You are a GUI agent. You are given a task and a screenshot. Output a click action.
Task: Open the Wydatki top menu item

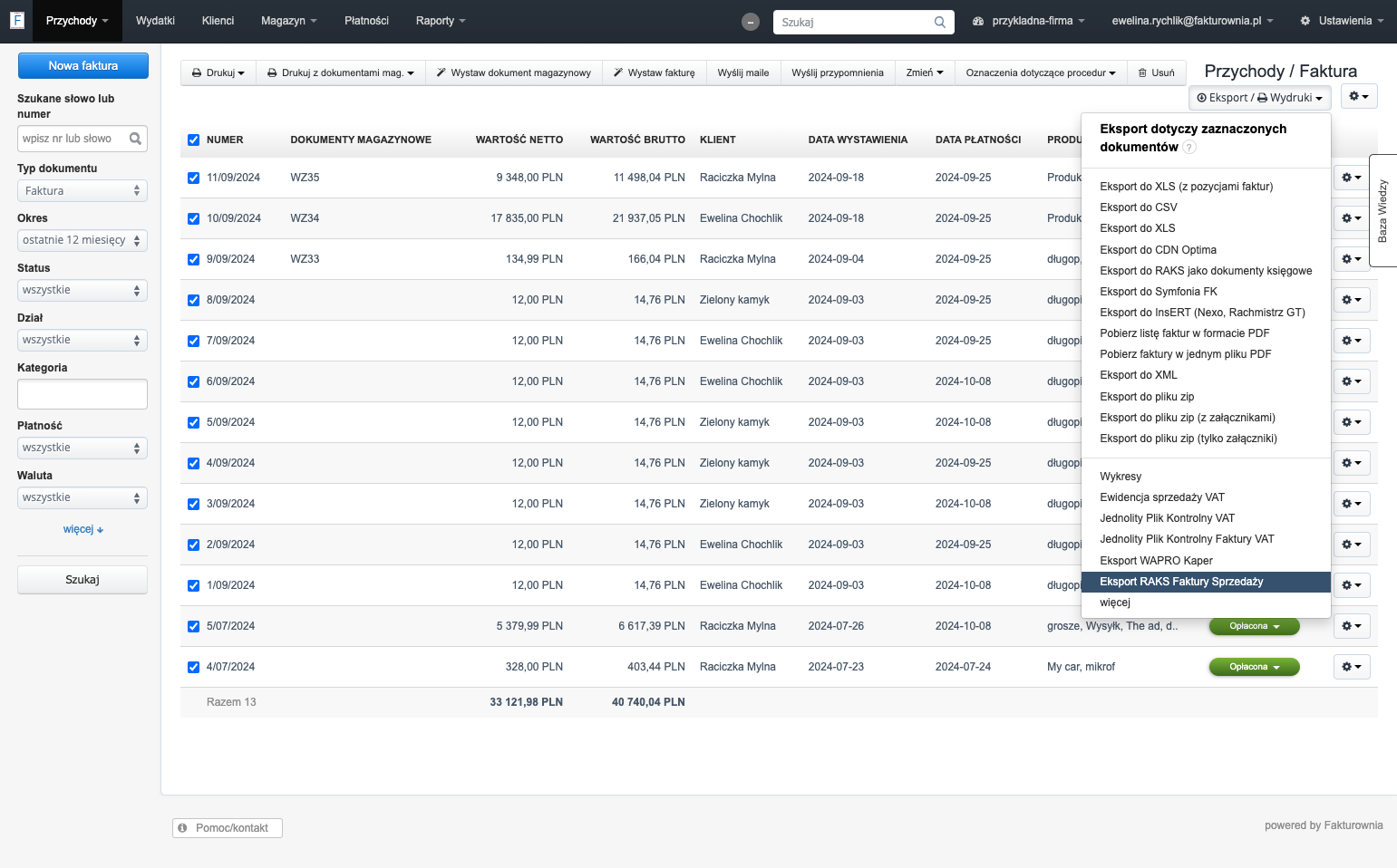(x=155, y=21)
